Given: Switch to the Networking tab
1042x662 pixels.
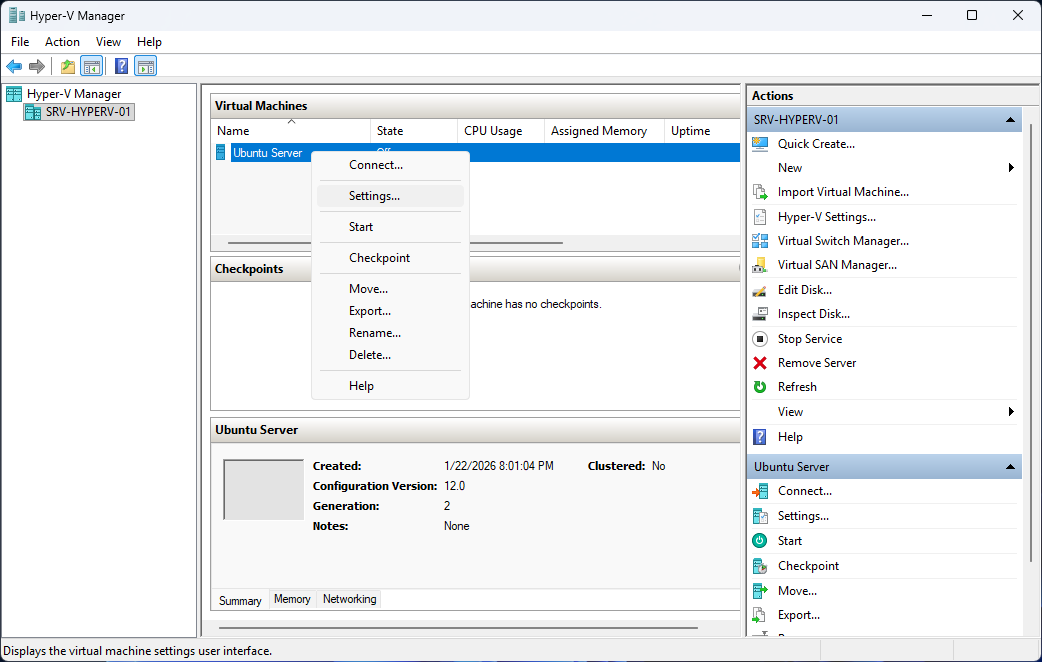Looking at the screenshot, I should click(349, 599).
